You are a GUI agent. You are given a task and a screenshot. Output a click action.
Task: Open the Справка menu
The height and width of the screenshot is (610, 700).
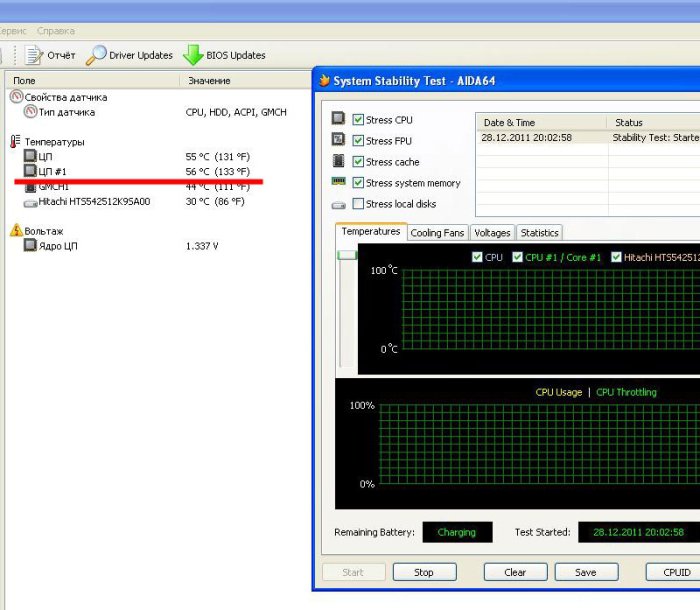click(56, 31)
